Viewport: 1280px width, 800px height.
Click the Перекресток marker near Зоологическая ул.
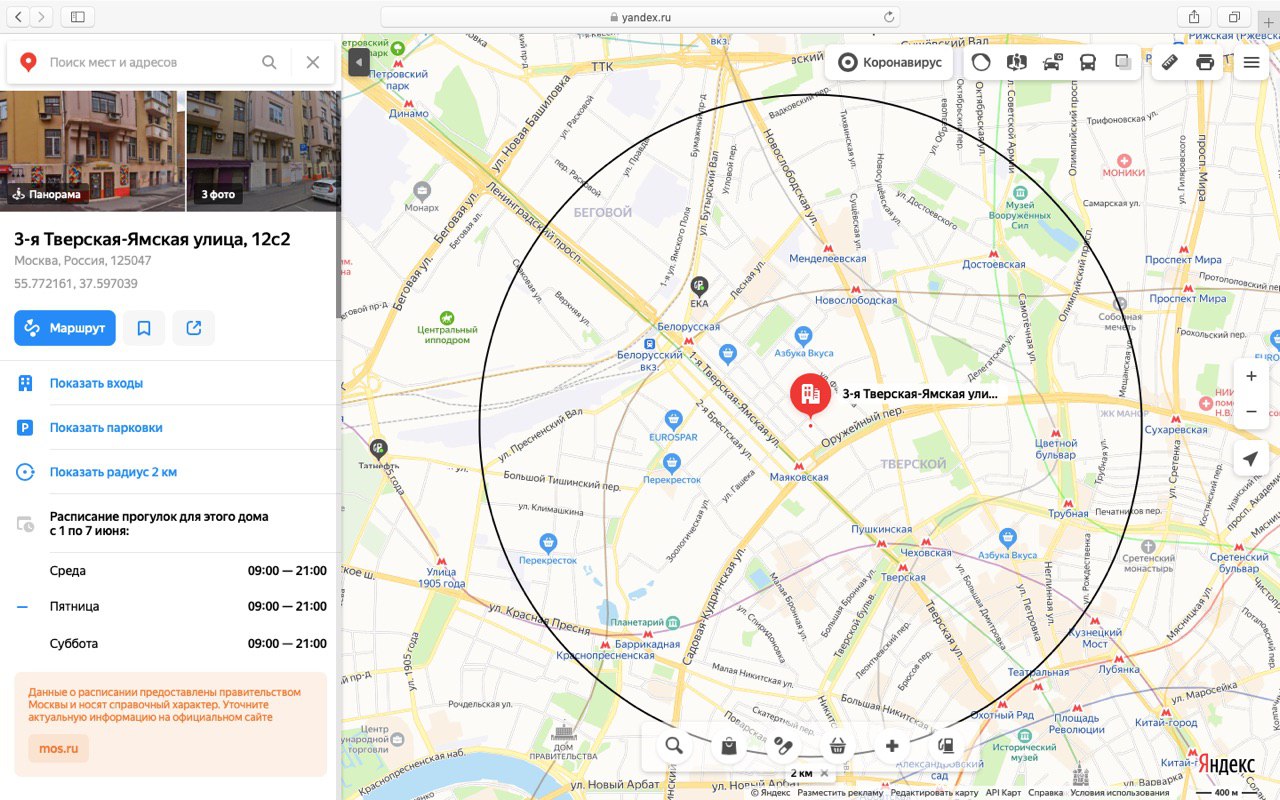tap(671, 462)
